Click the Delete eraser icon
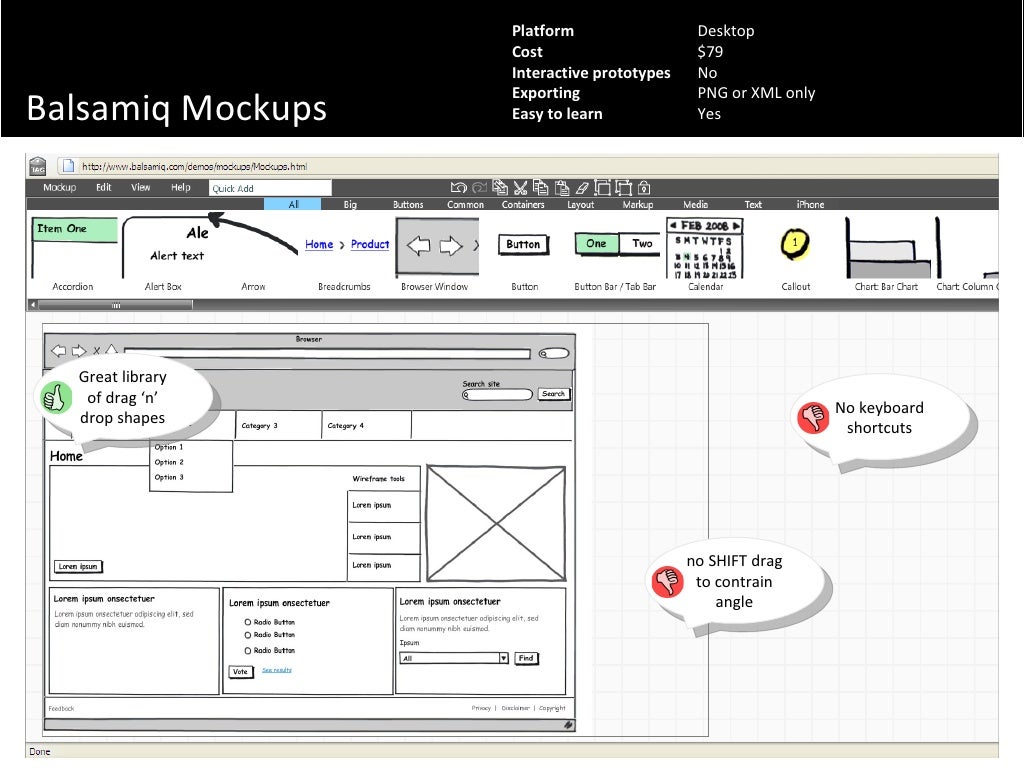The width and height of the screenshot is (1024, 768). click(x=582, y=188)
